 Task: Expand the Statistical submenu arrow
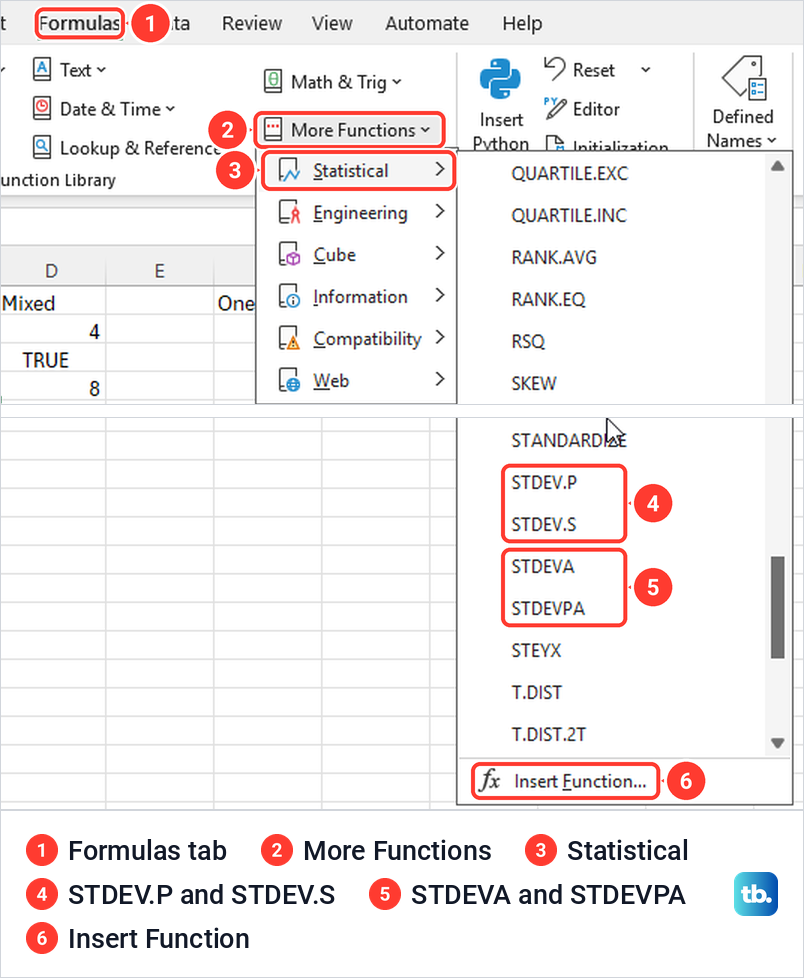coord(440,169)
